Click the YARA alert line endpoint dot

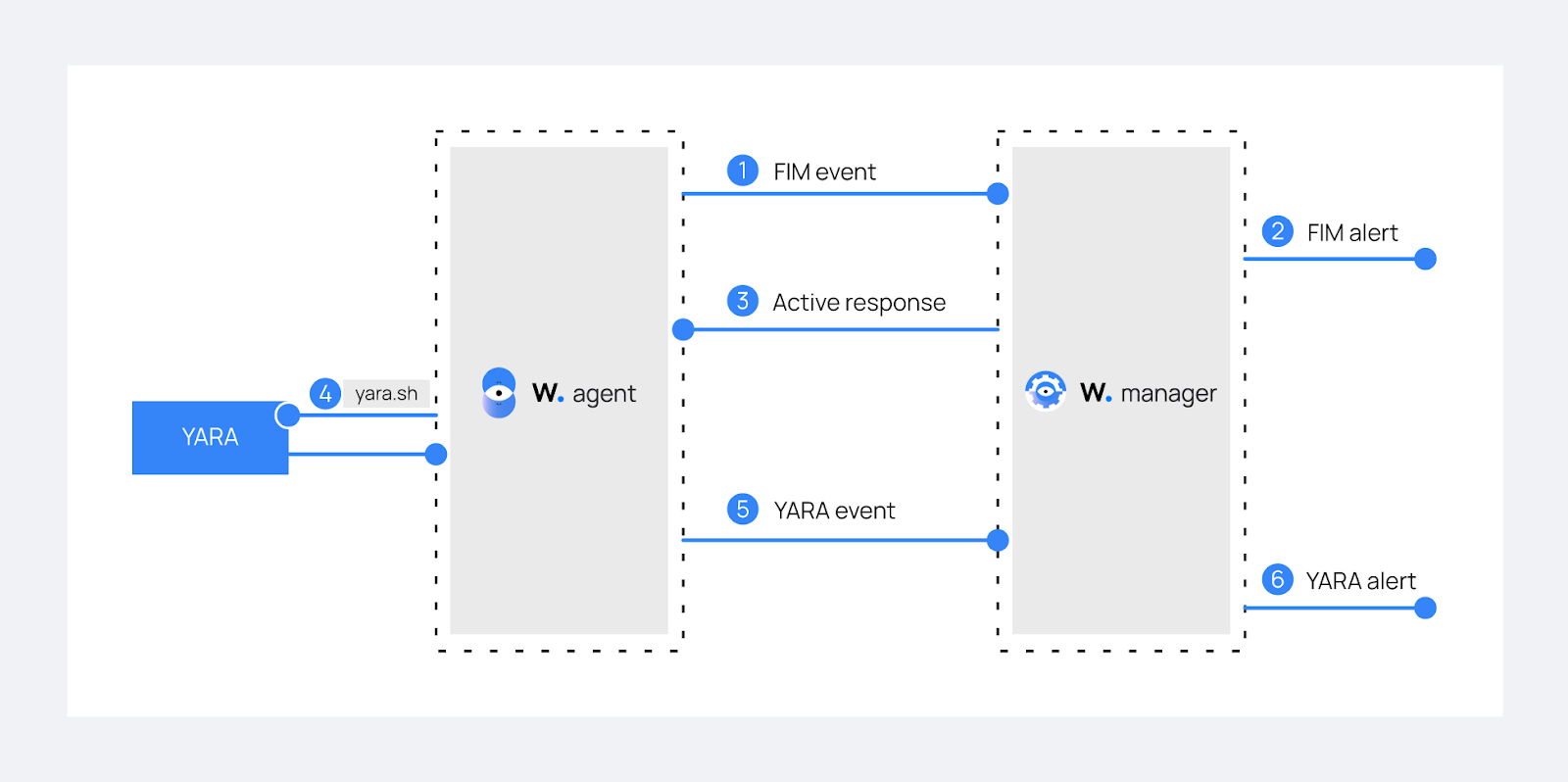point(1426,608)
